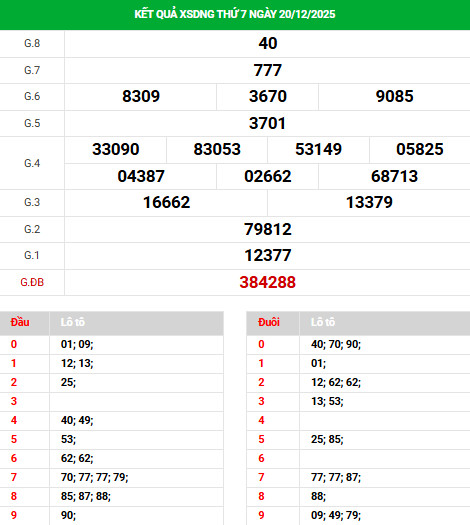The width and height of the screenshot is (470, 525).
Task: Select G.6 number 9085
Action: [394, 96]
